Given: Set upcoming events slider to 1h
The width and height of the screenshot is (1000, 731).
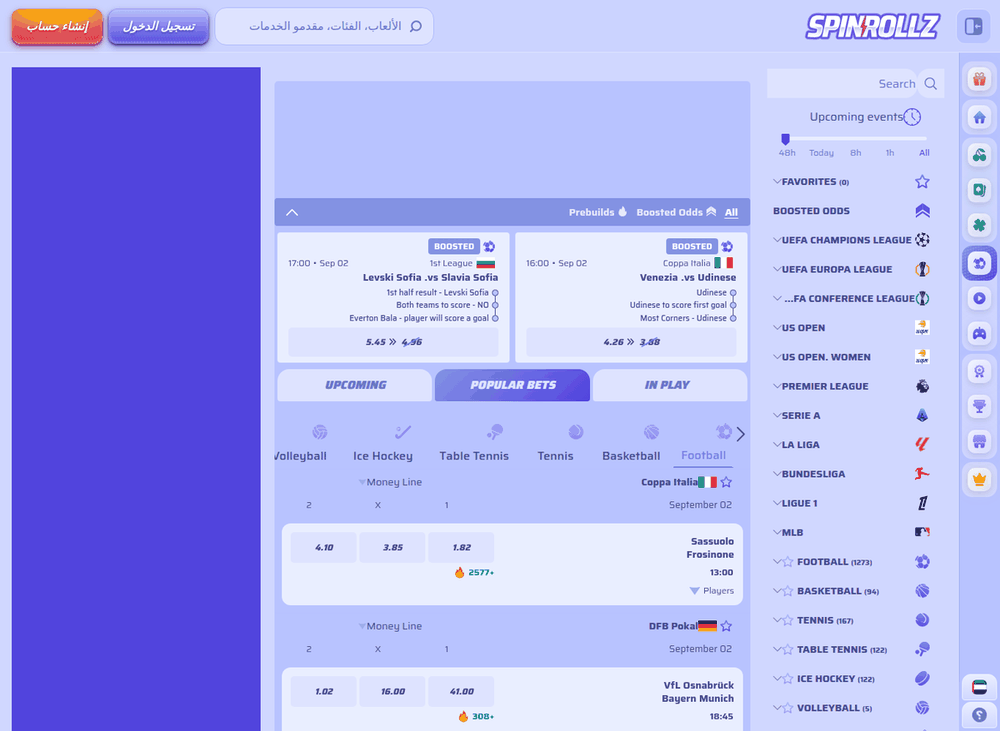Looking at the screenshot, I should (x=890, y=152).
